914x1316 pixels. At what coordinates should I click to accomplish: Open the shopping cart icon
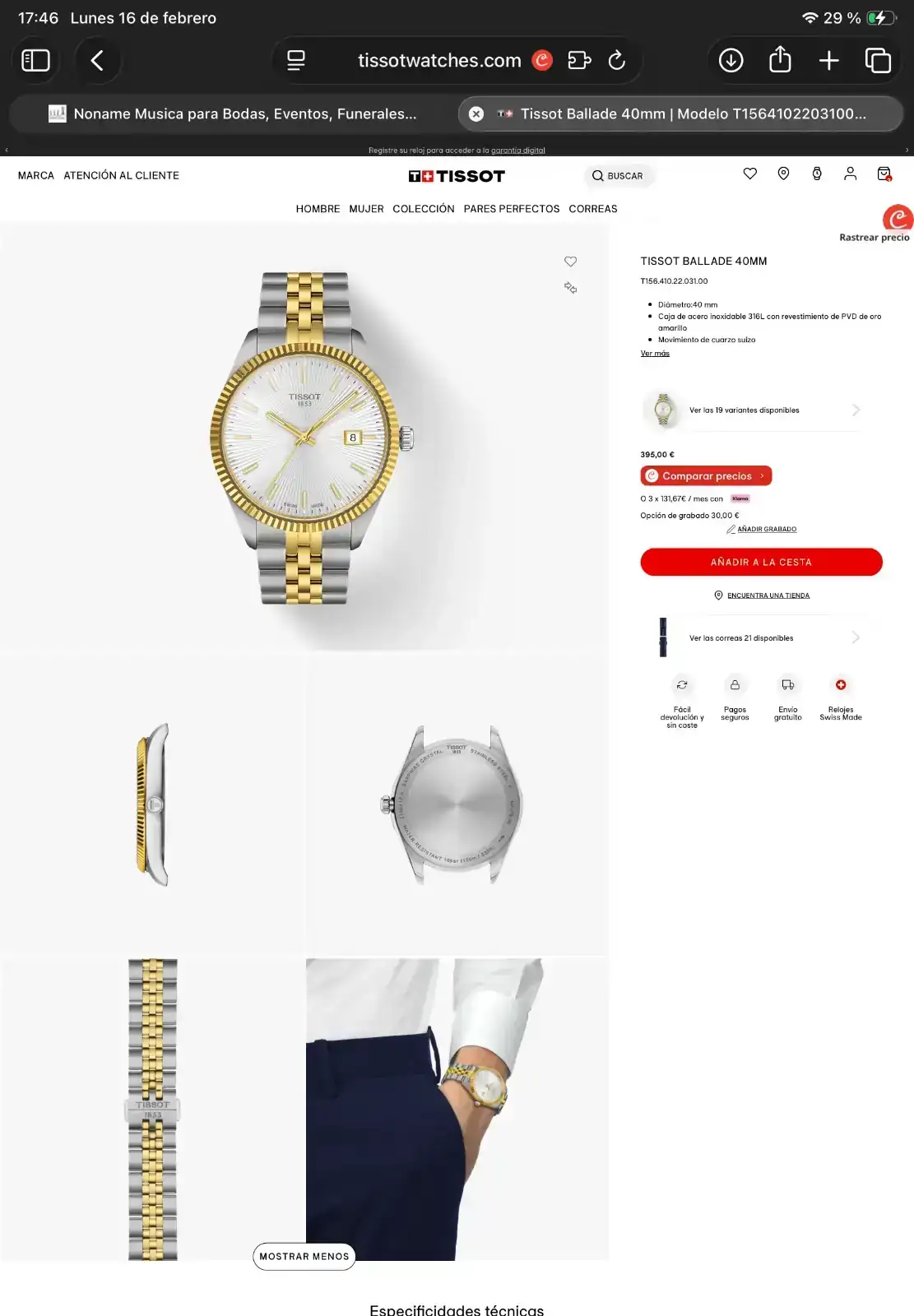coord(884,174)
